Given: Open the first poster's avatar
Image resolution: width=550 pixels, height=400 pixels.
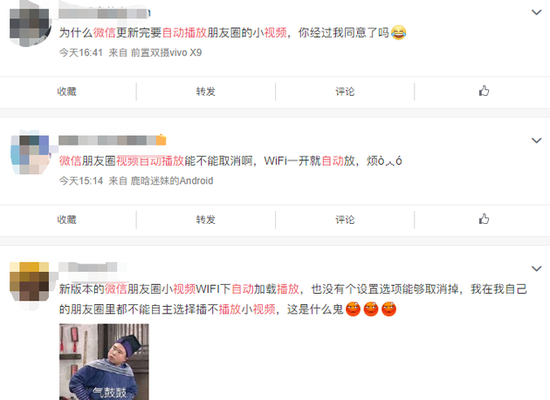Looking at the screenshot, I should (29, 24).
